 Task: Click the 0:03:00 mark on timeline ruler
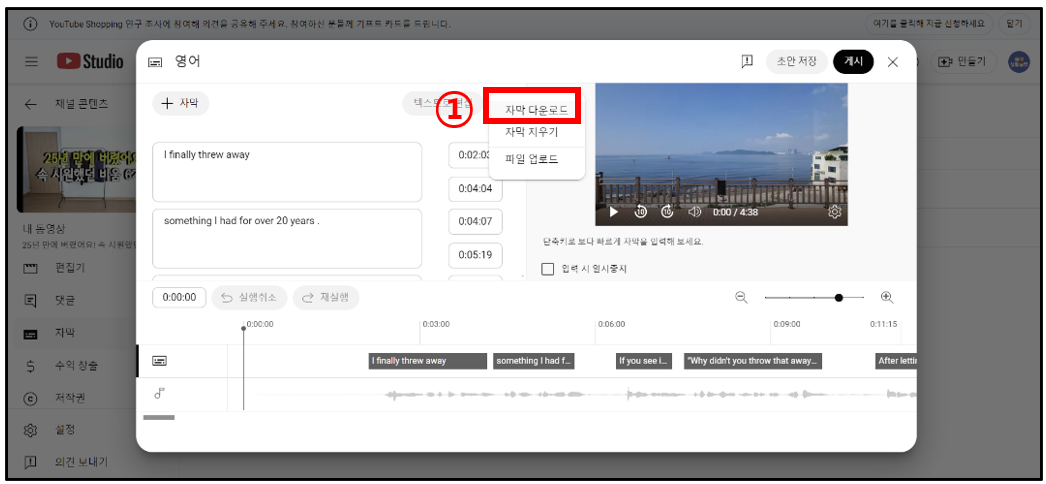436,325
